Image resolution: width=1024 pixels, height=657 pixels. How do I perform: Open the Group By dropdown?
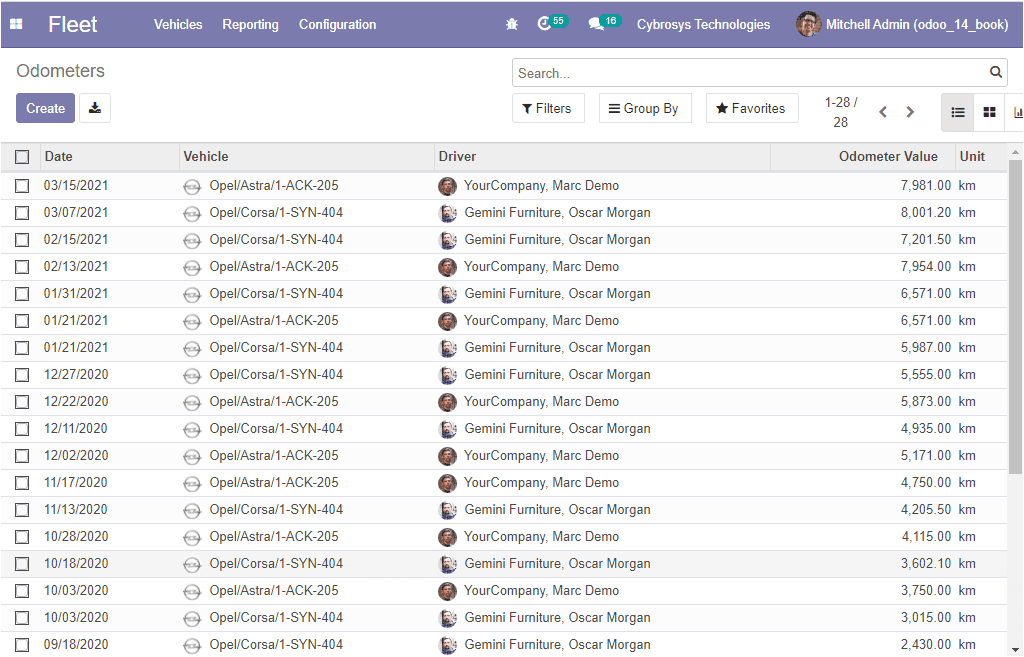coord(645,108)
